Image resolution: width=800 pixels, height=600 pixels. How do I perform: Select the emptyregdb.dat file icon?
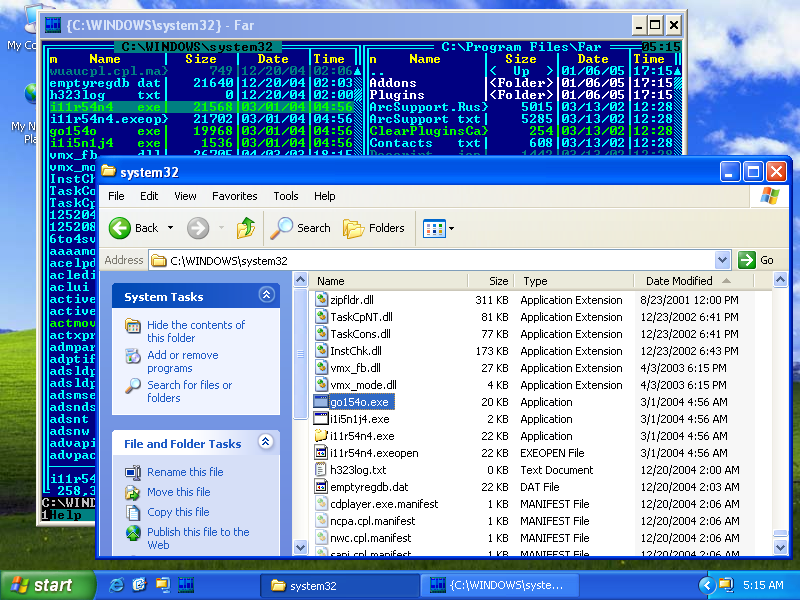coord(321,487)
